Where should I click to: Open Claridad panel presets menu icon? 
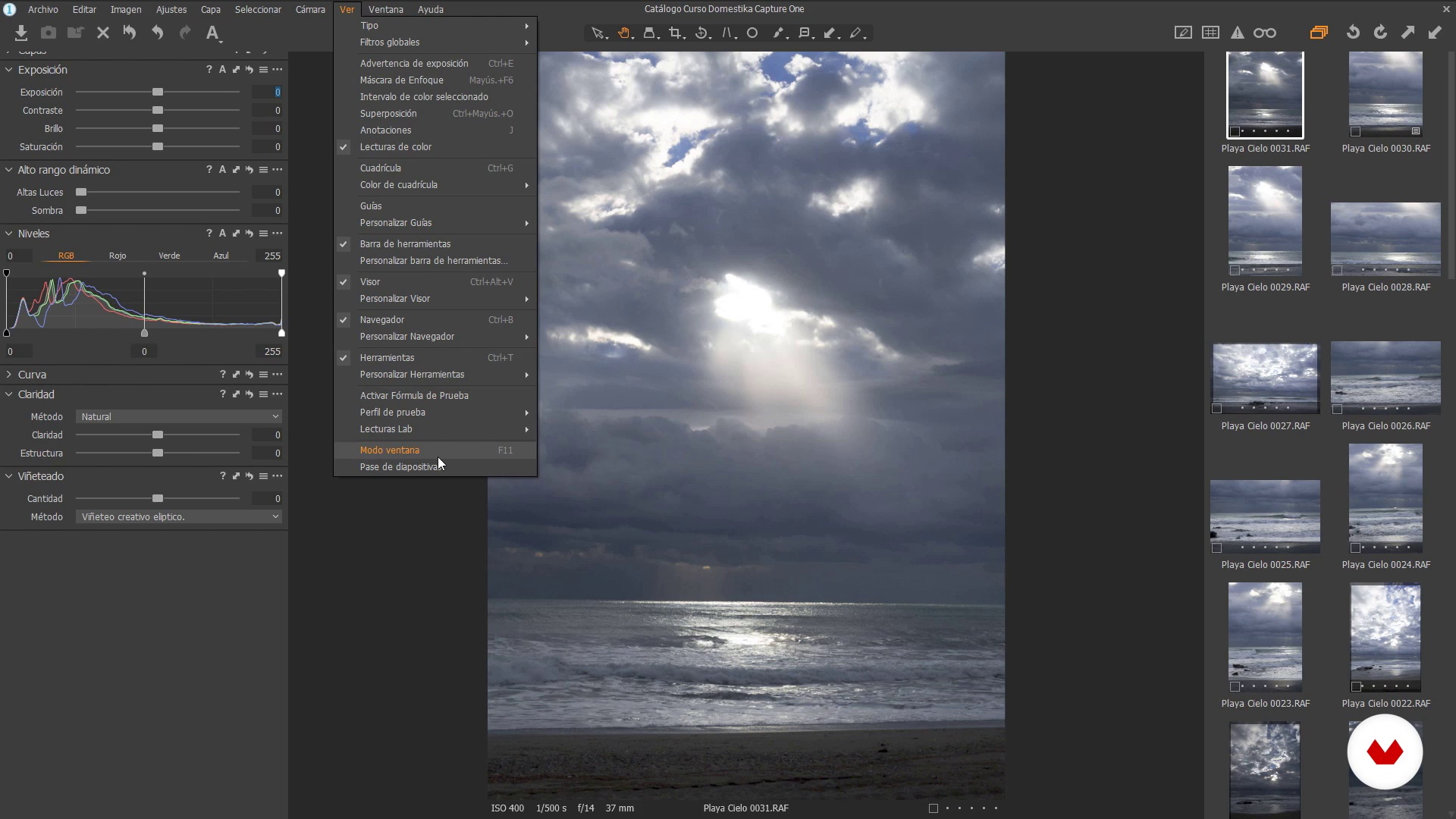pyautogui.click(x=263, y=394)
